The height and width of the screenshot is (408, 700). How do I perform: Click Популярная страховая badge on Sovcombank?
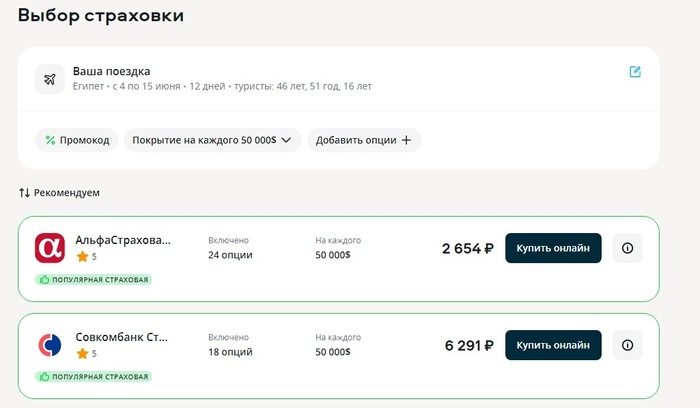coord(93,376)
